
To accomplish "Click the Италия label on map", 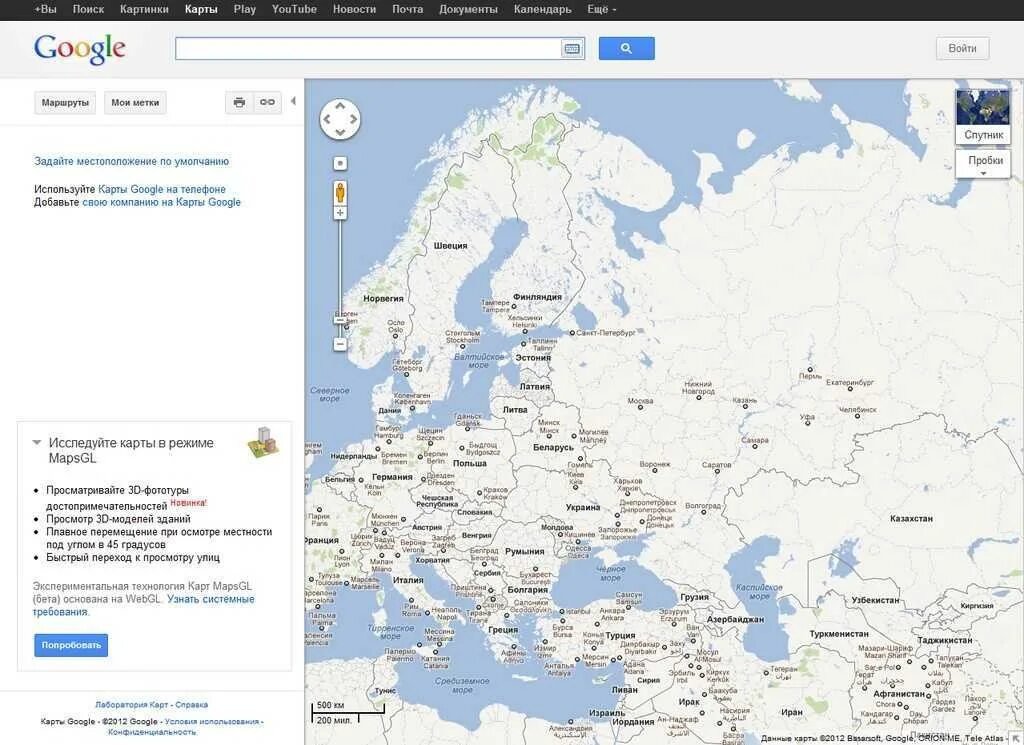I will [408, 580].
